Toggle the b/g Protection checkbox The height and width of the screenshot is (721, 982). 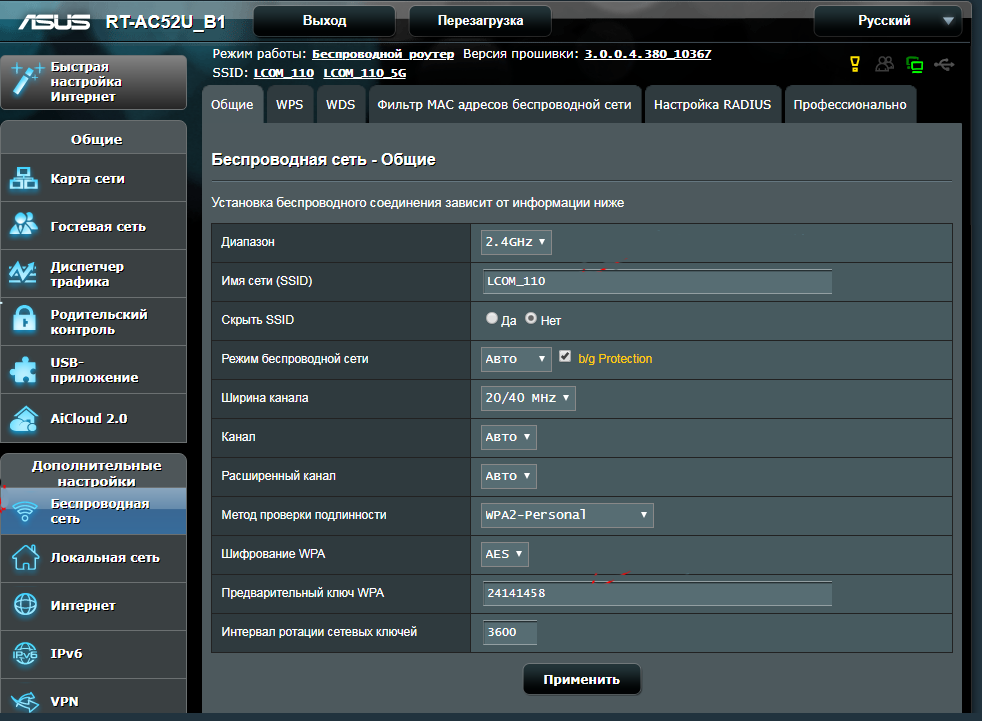click(x=565, y=356)
